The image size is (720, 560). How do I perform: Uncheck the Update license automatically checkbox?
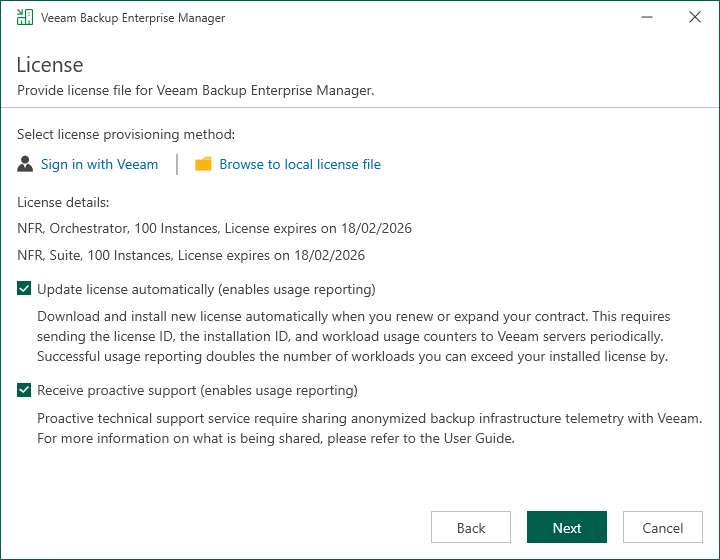tap(25, 290)
